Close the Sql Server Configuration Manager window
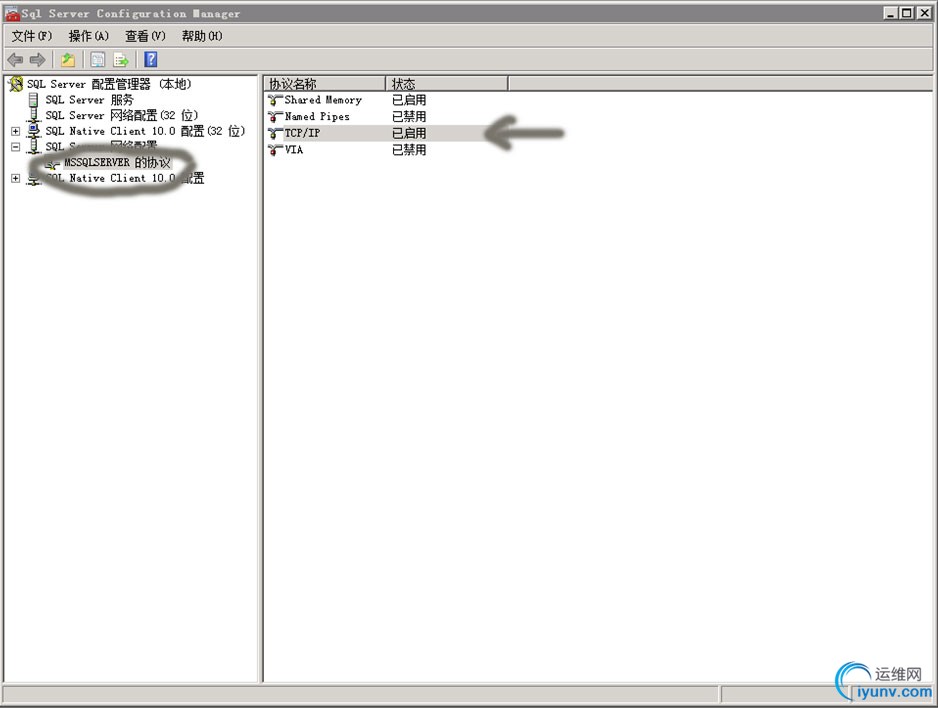The width and height of the screenshot is (938, 708). (924, 13)
